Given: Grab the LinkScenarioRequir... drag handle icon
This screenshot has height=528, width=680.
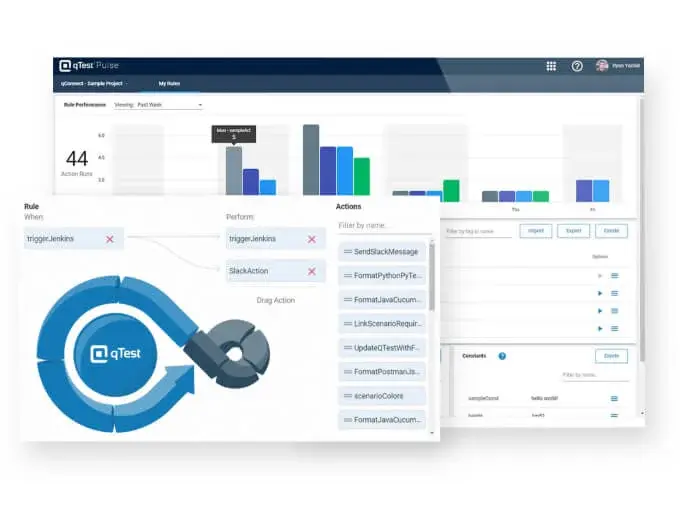Looking at the screenshot, I should 347,324.
